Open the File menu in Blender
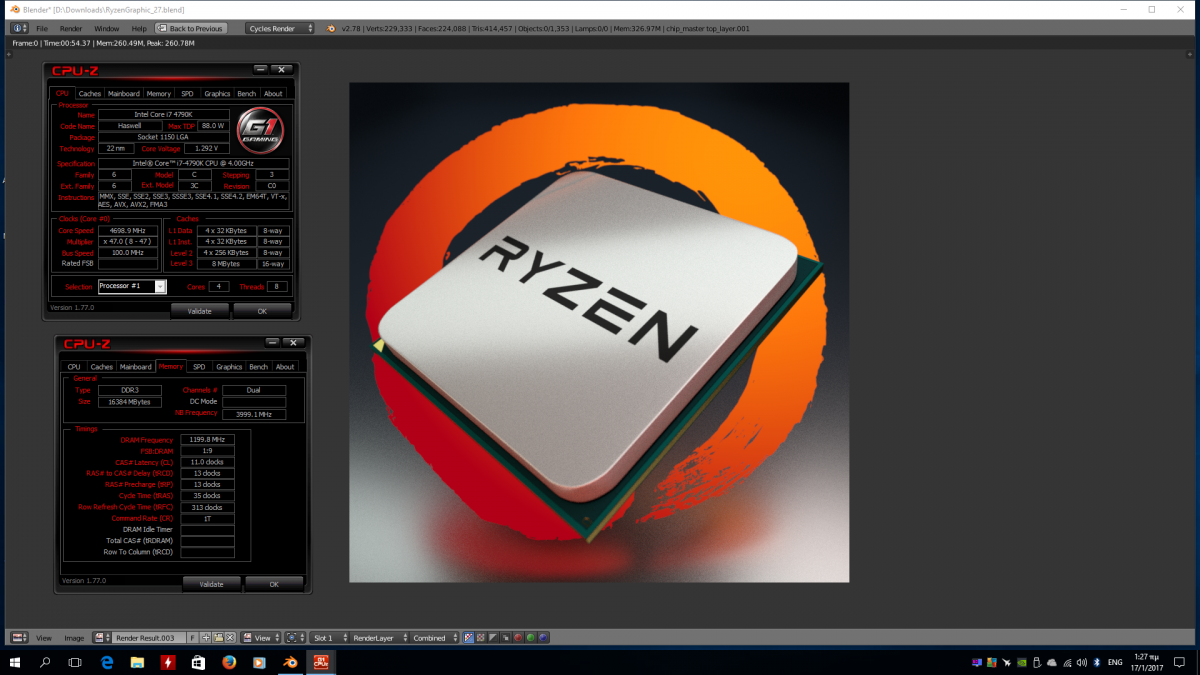1200x675 pixels. coord(42,28)
